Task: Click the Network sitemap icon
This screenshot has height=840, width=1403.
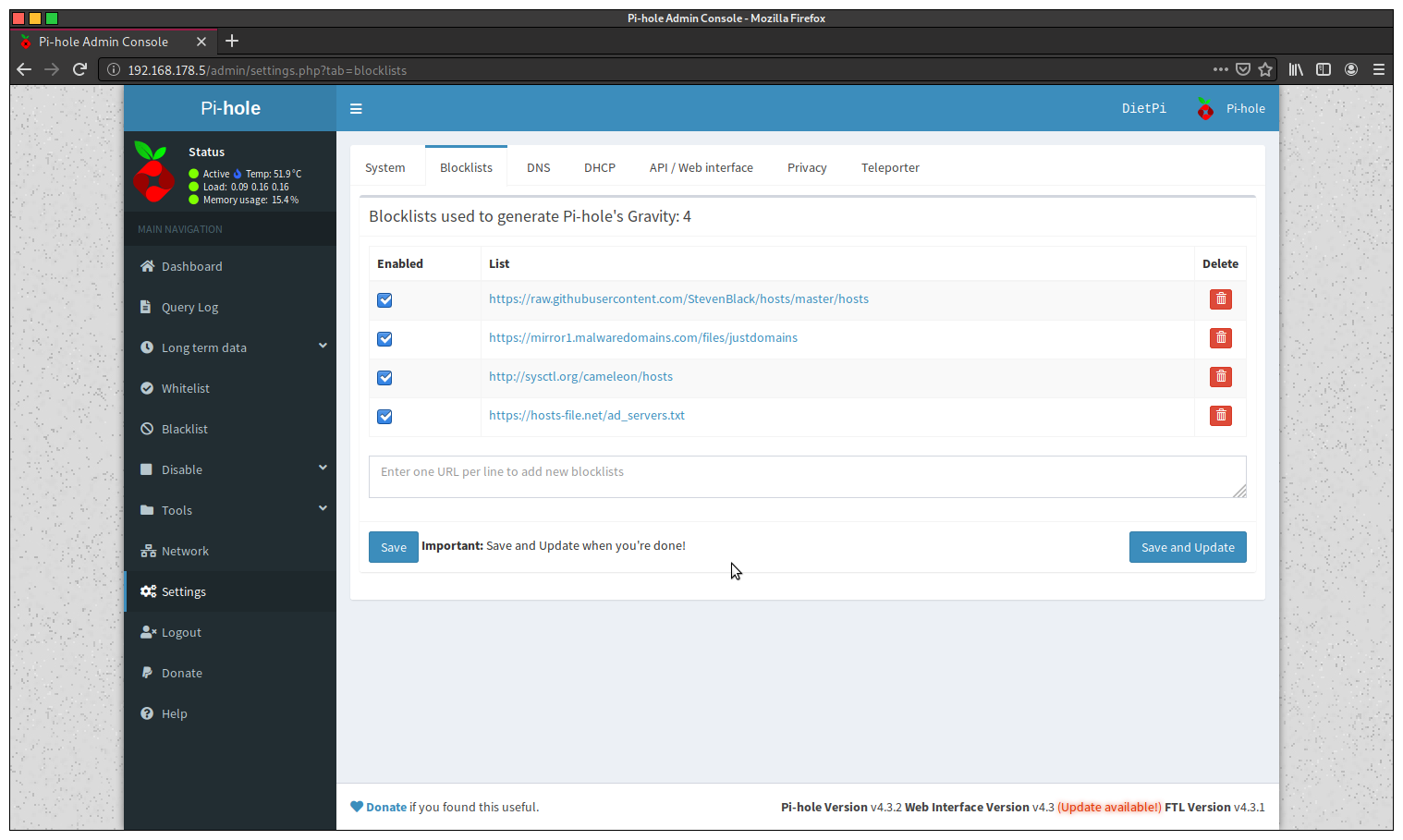Action: pos(148,551)
